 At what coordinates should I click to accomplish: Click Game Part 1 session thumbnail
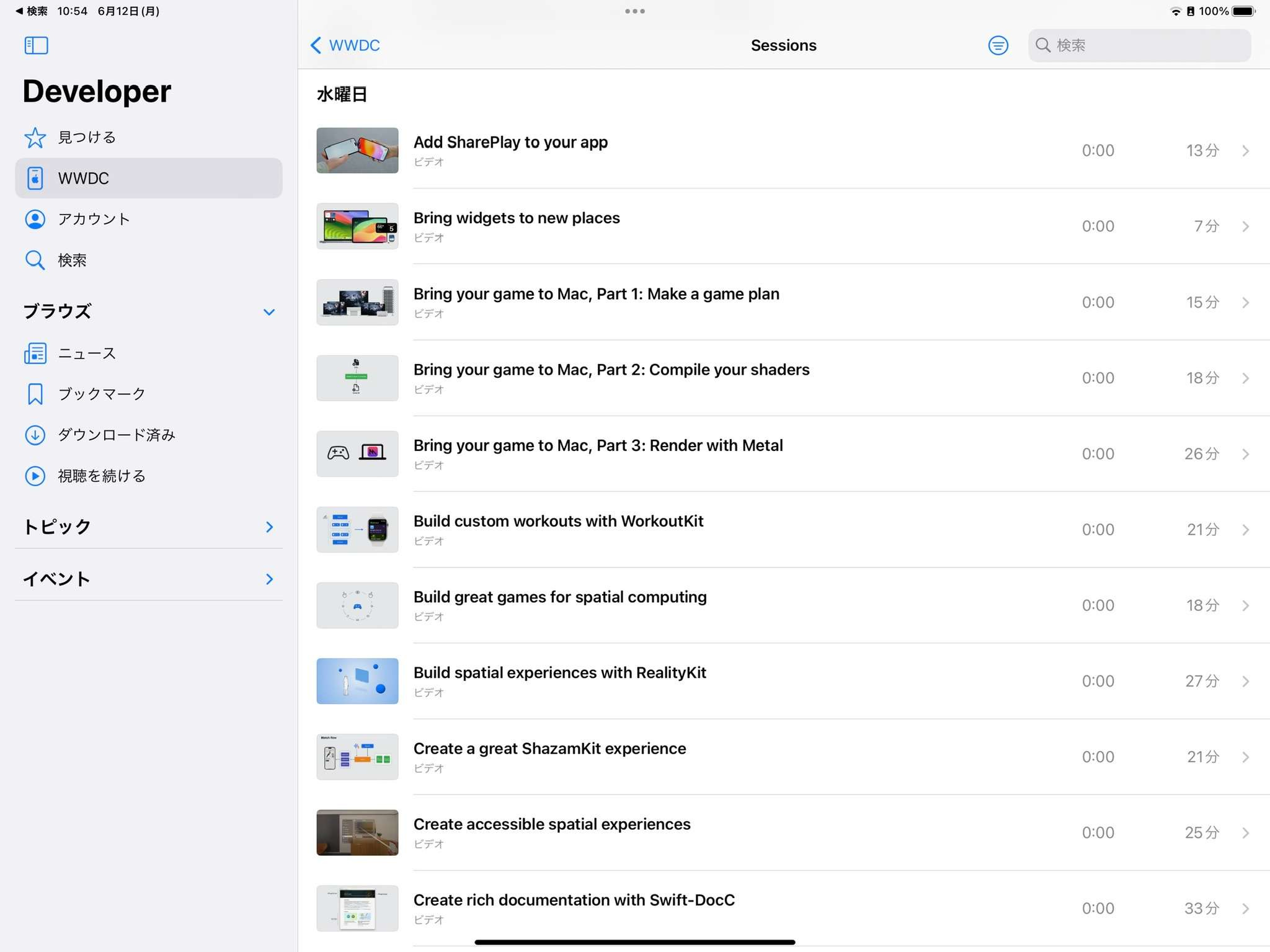(x=357, y=302)
